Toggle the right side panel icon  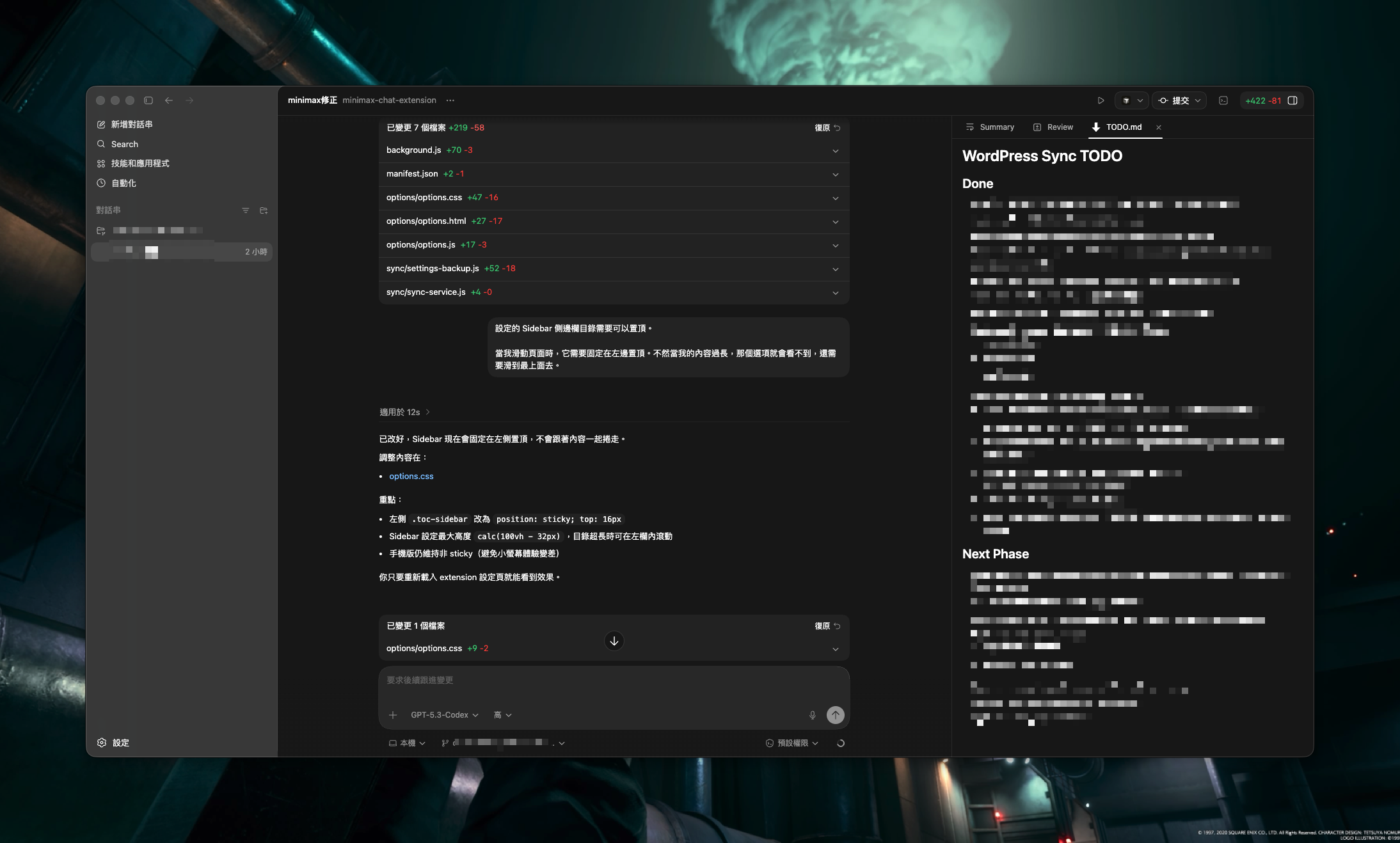pyautogui.click(x=1293, y=100)
